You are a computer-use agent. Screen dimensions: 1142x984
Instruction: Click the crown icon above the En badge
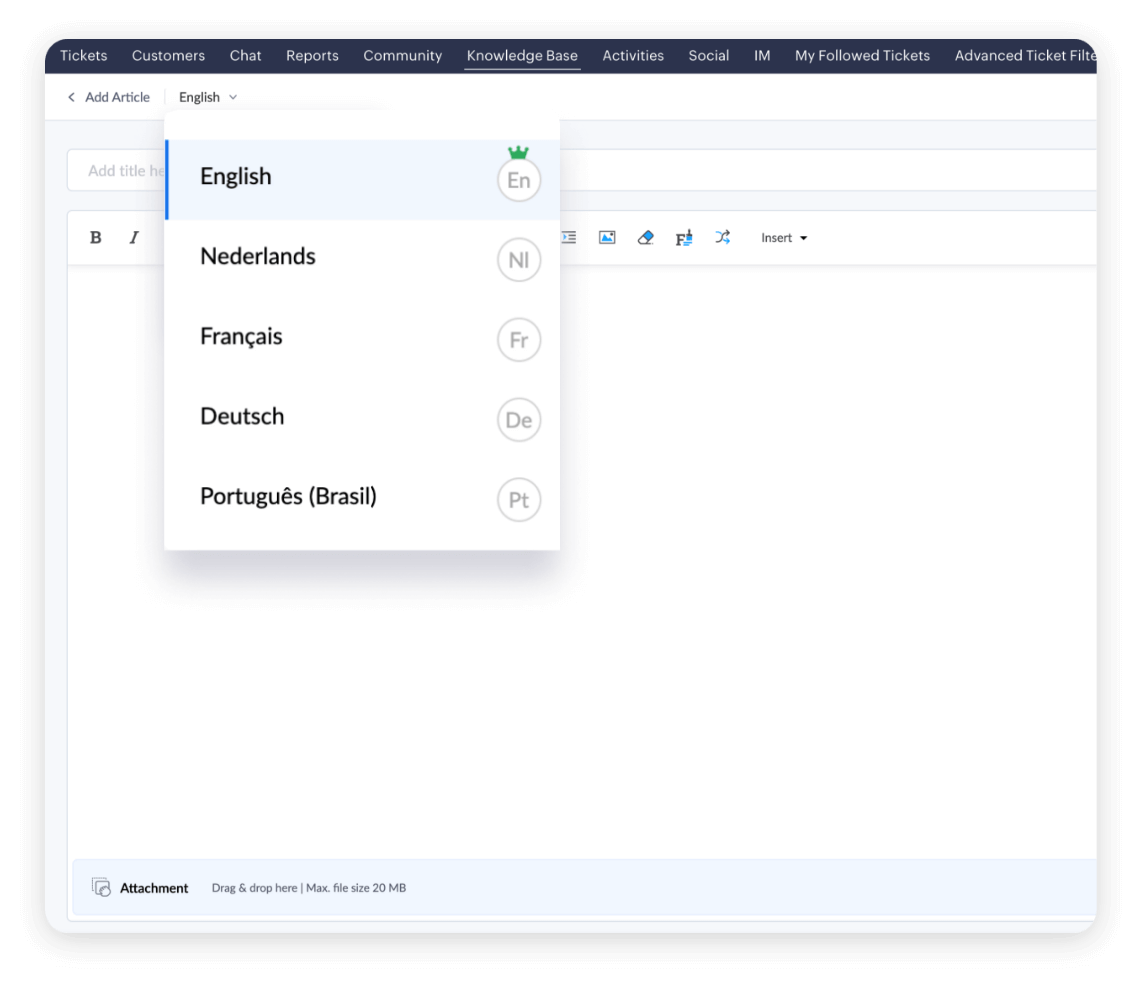click(518, 152)
